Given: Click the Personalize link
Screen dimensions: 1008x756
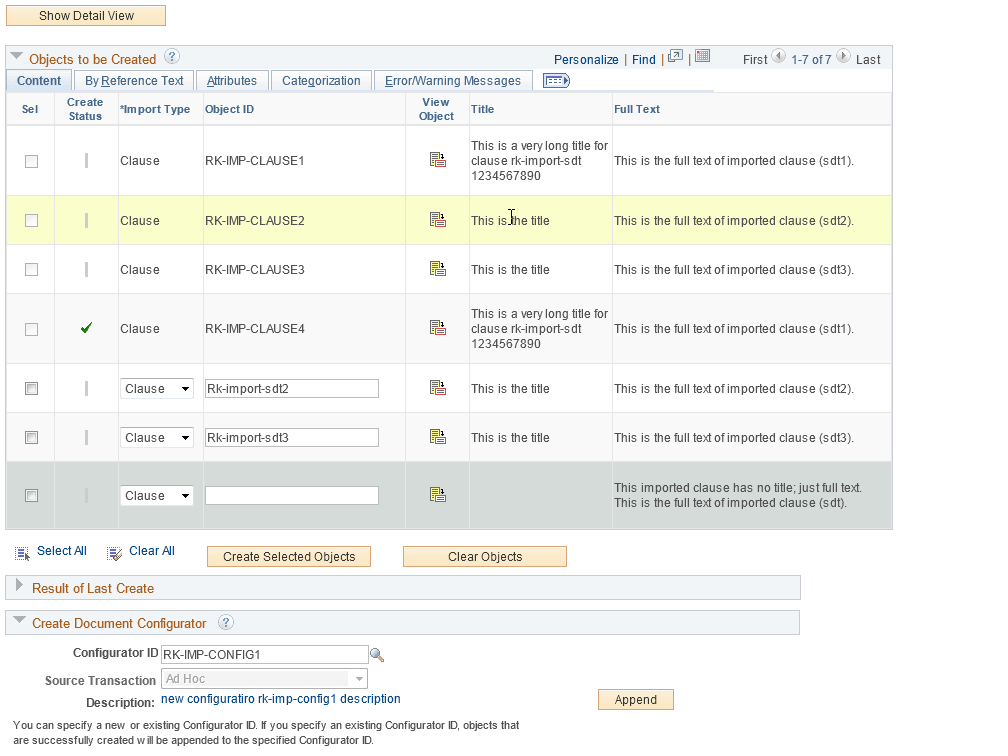Looking at the screenshot, I should [586, 60].
